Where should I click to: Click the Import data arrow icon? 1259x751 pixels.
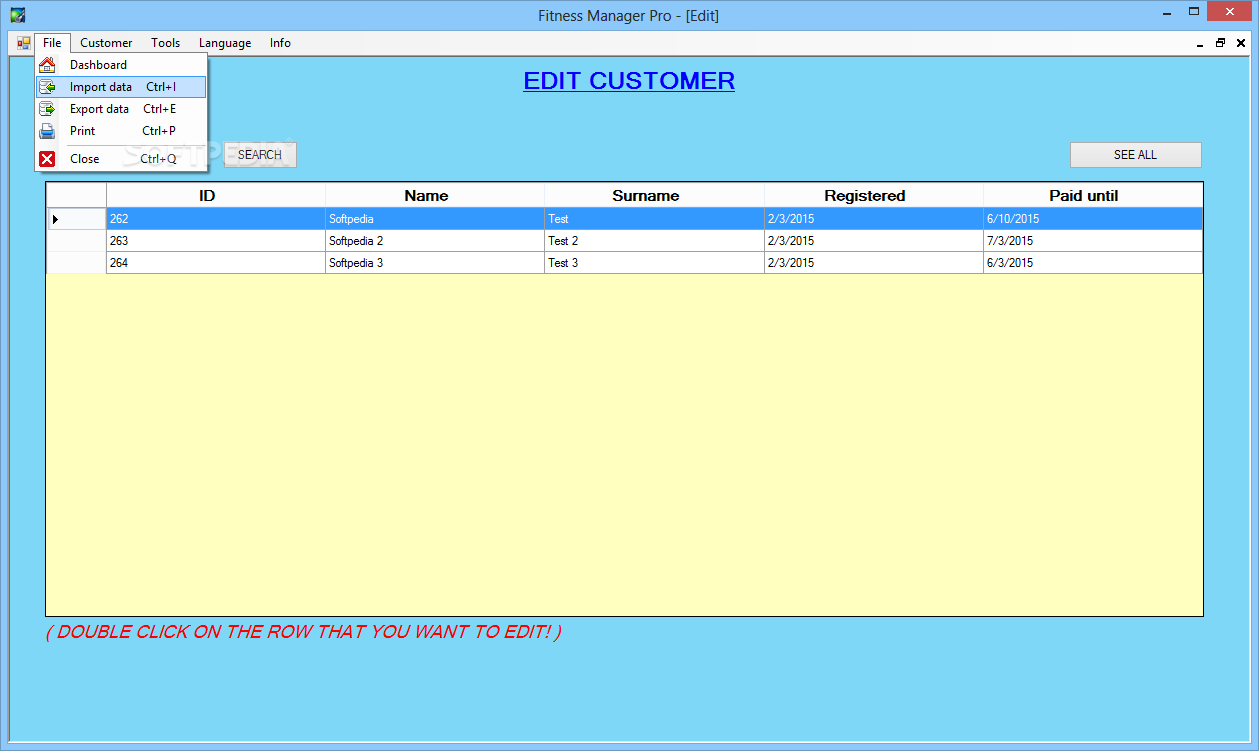[47, 87]
